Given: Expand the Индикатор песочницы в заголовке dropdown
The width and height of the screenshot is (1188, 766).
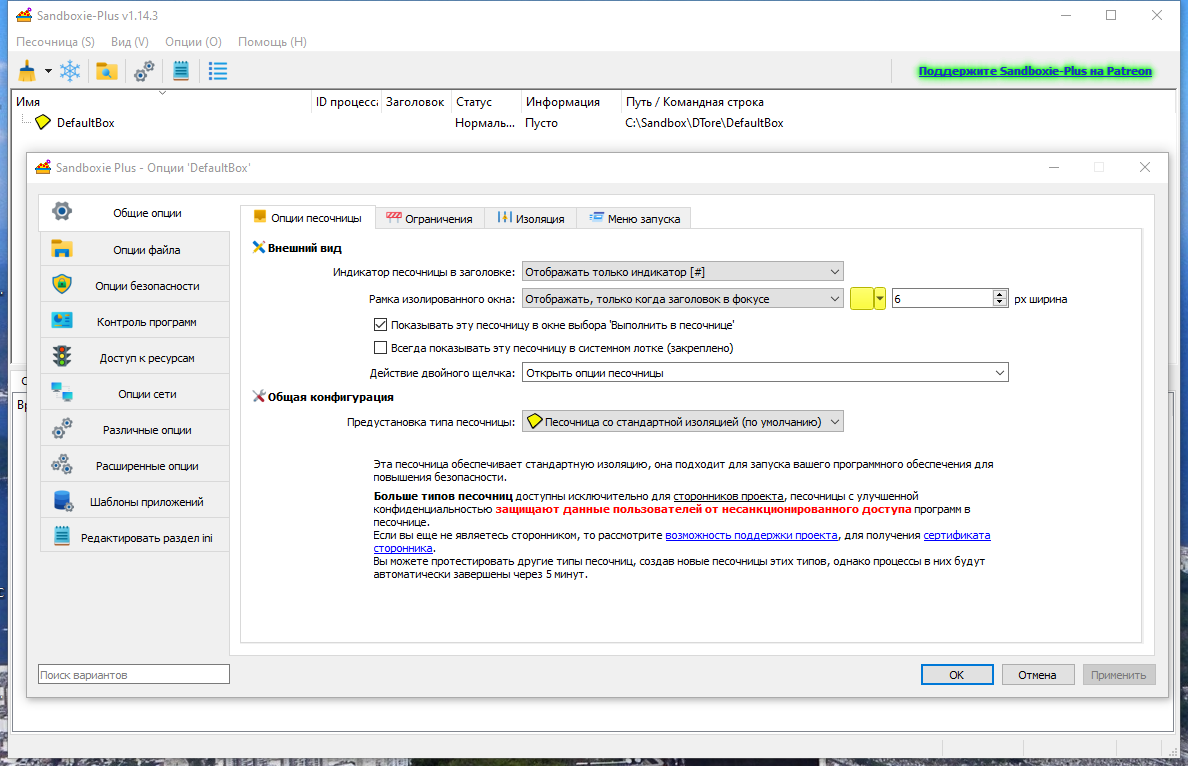Looking at the screenshot, I should (x=683, y=271).
